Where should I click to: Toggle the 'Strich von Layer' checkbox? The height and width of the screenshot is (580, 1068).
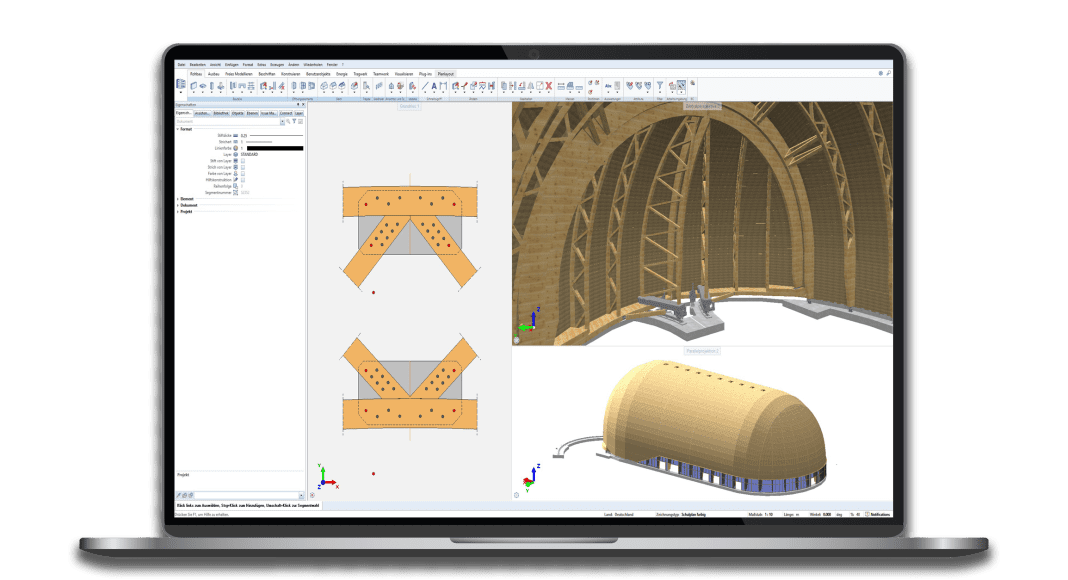tap(243, 167)
